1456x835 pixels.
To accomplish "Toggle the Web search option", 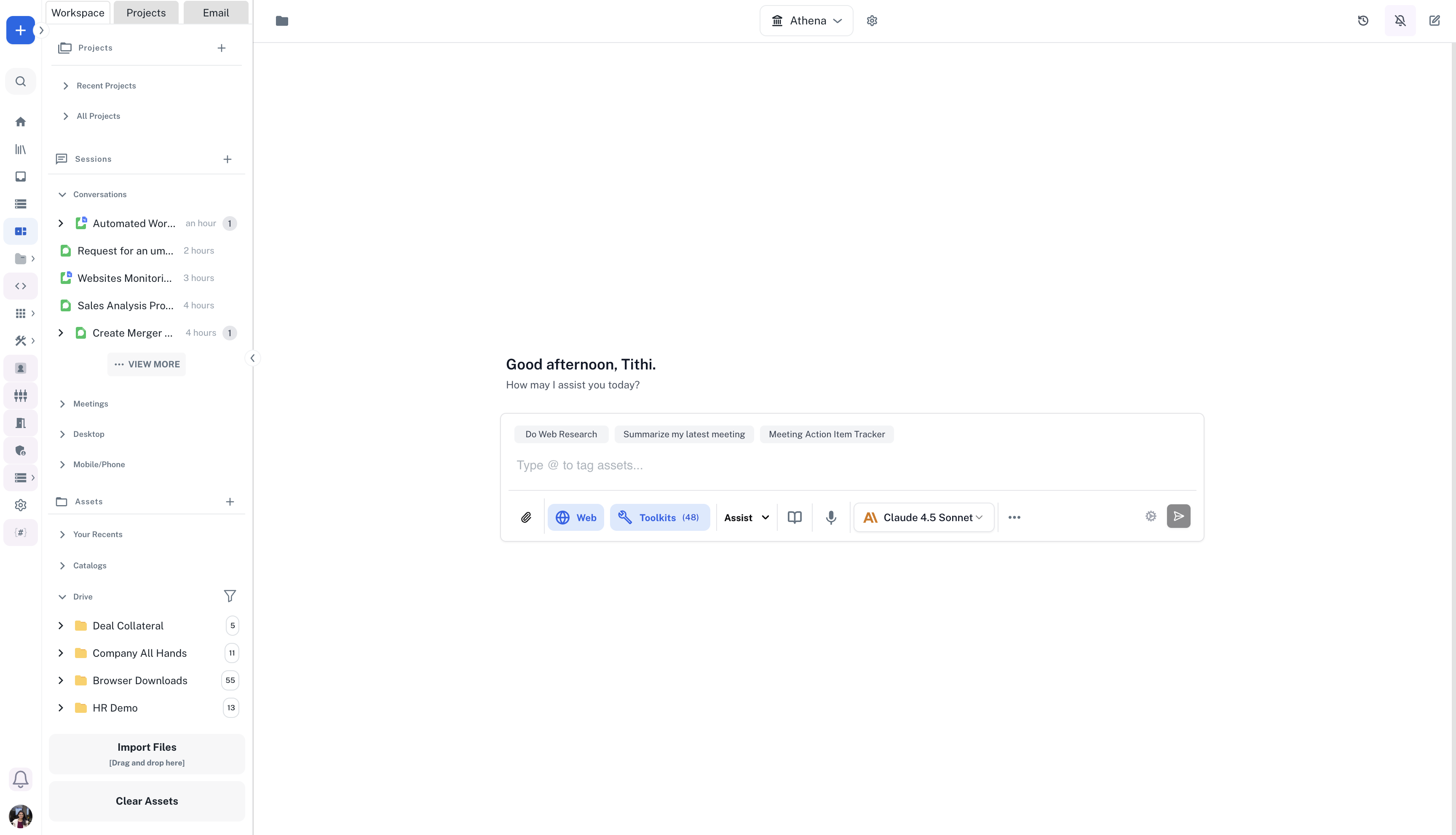I will [576, 517].
